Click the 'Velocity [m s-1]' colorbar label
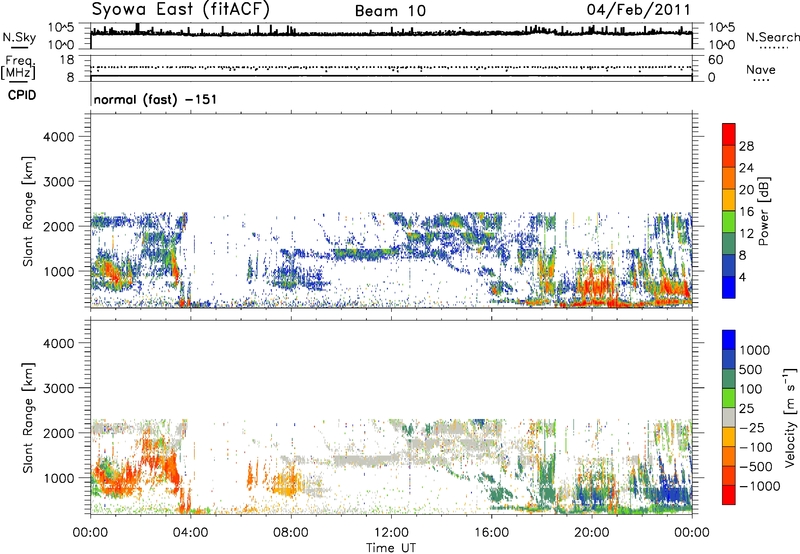This screenshot has width=800, height=554. pyautogui.click(x=790, y=417)
